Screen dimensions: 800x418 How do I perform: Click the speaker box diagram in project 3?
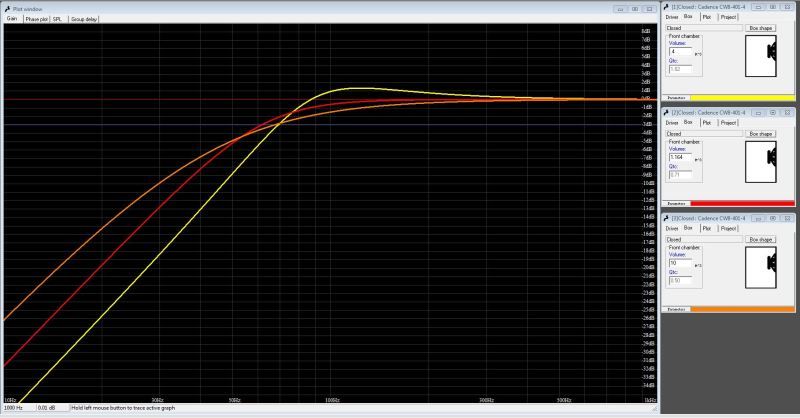pos(768,264)
